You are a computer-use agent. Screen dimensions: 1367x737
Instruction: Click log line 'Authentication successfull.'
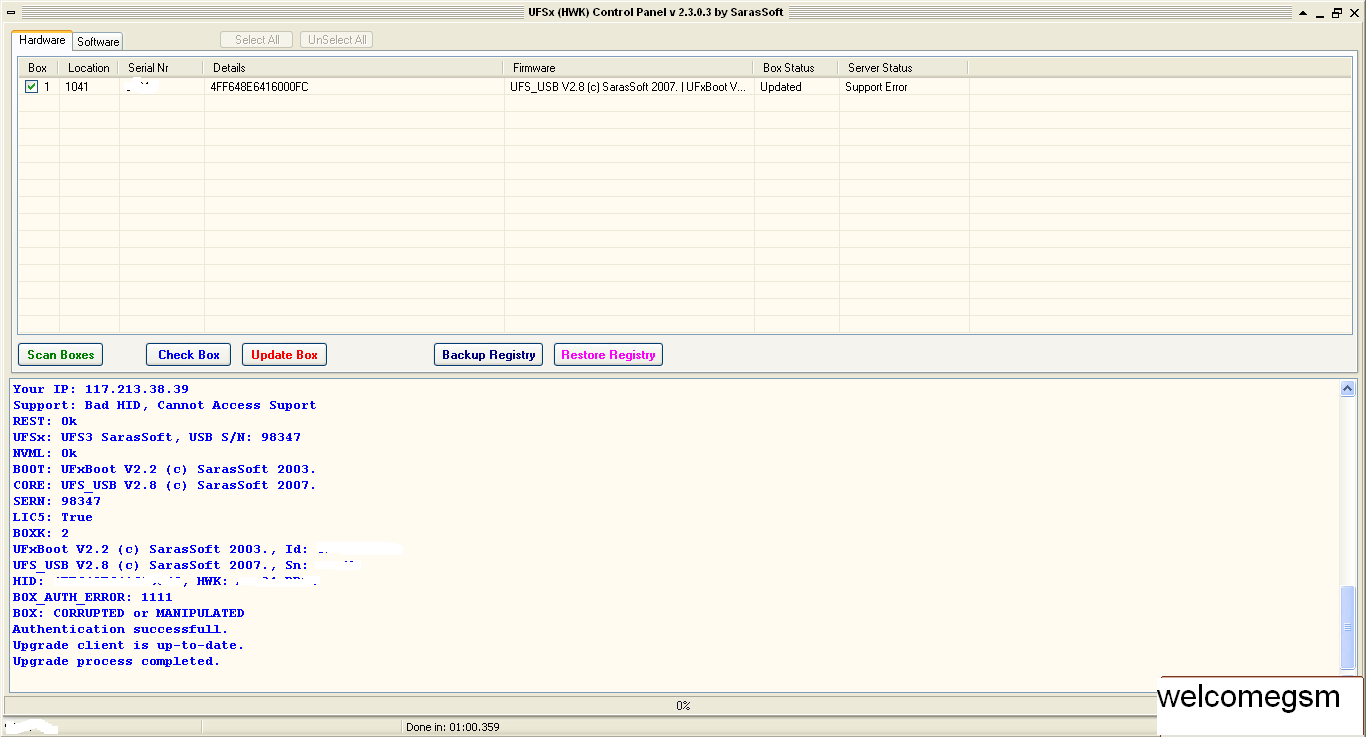click(x=121, y=629)
